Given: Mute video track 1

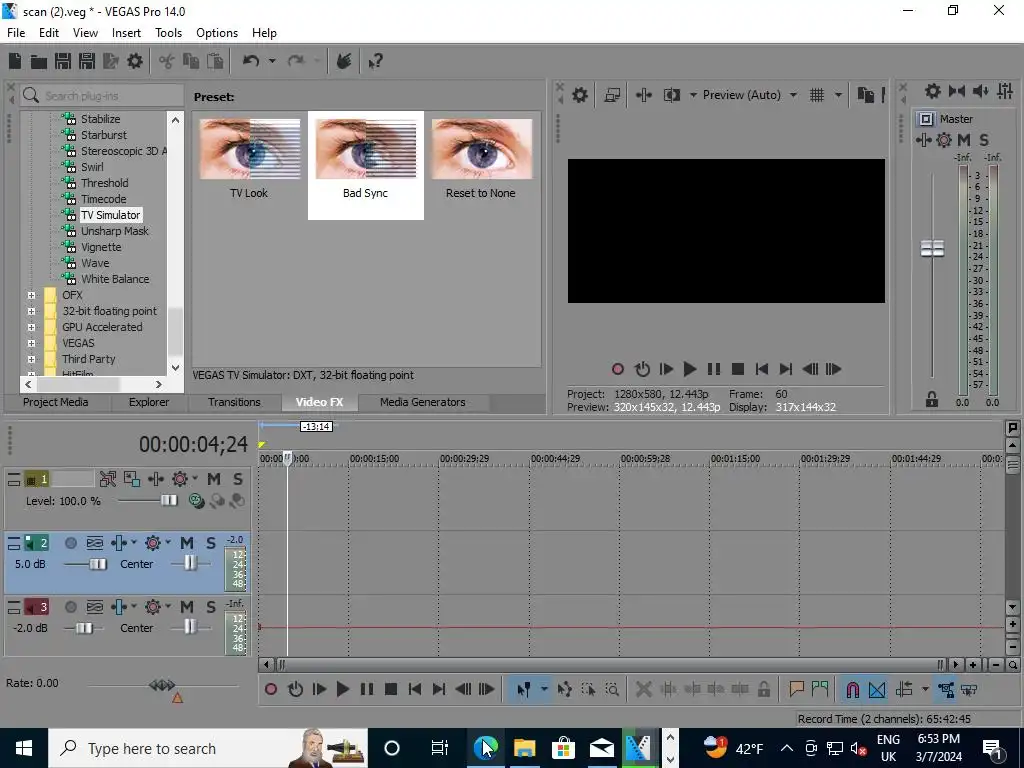Looking at the screenshot, I should tap(214, 479).
